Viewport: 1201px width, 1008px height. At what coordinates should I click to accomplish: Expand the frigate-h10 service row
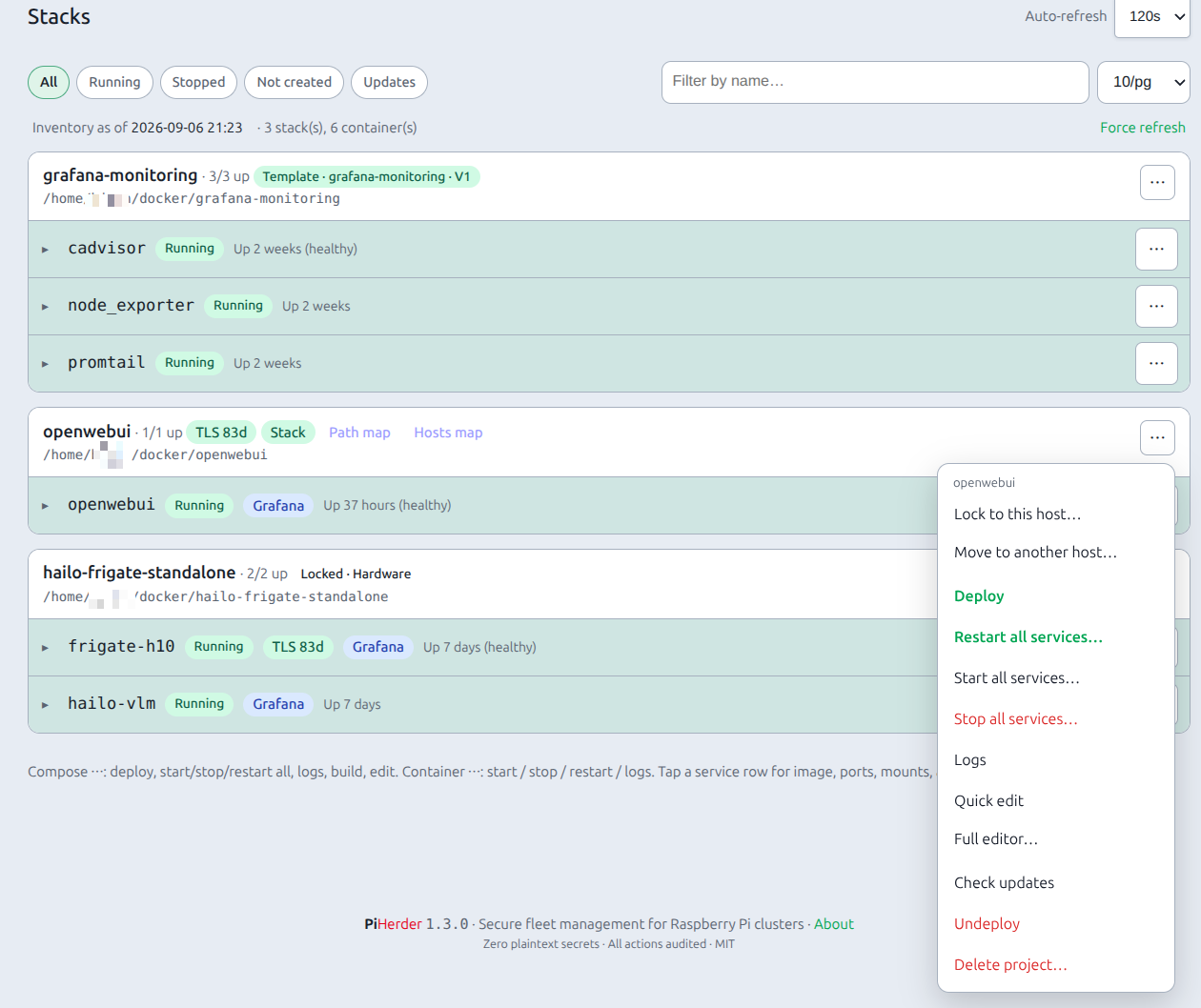[45, 648]
